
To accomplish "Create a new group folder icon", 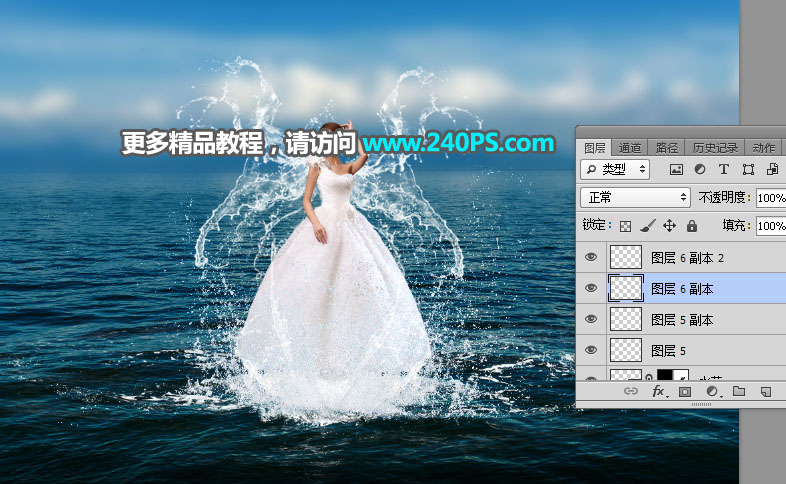I will tap(739, 391).
